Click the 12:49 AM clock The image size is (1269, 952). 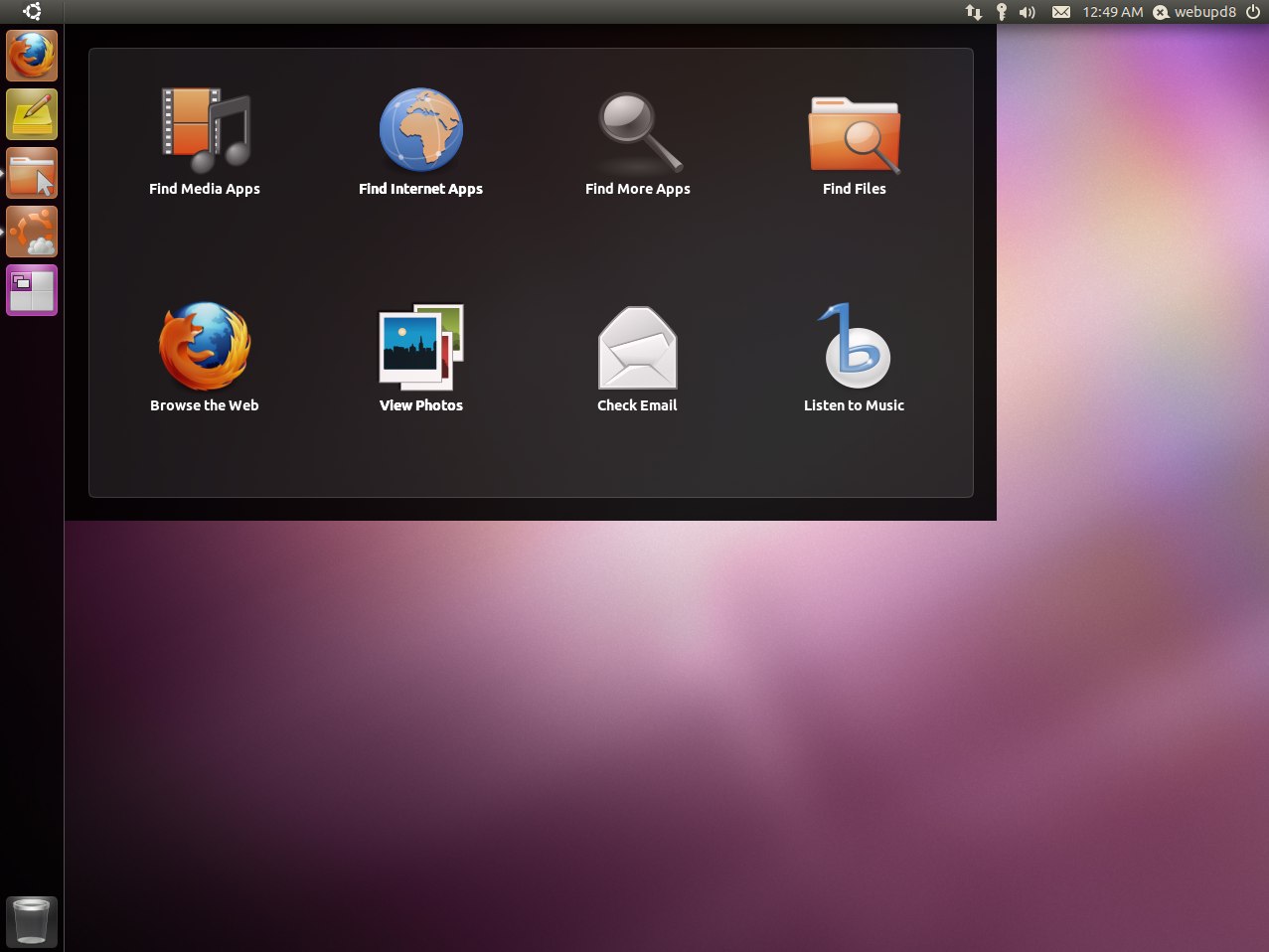(x=1113, y=12)
